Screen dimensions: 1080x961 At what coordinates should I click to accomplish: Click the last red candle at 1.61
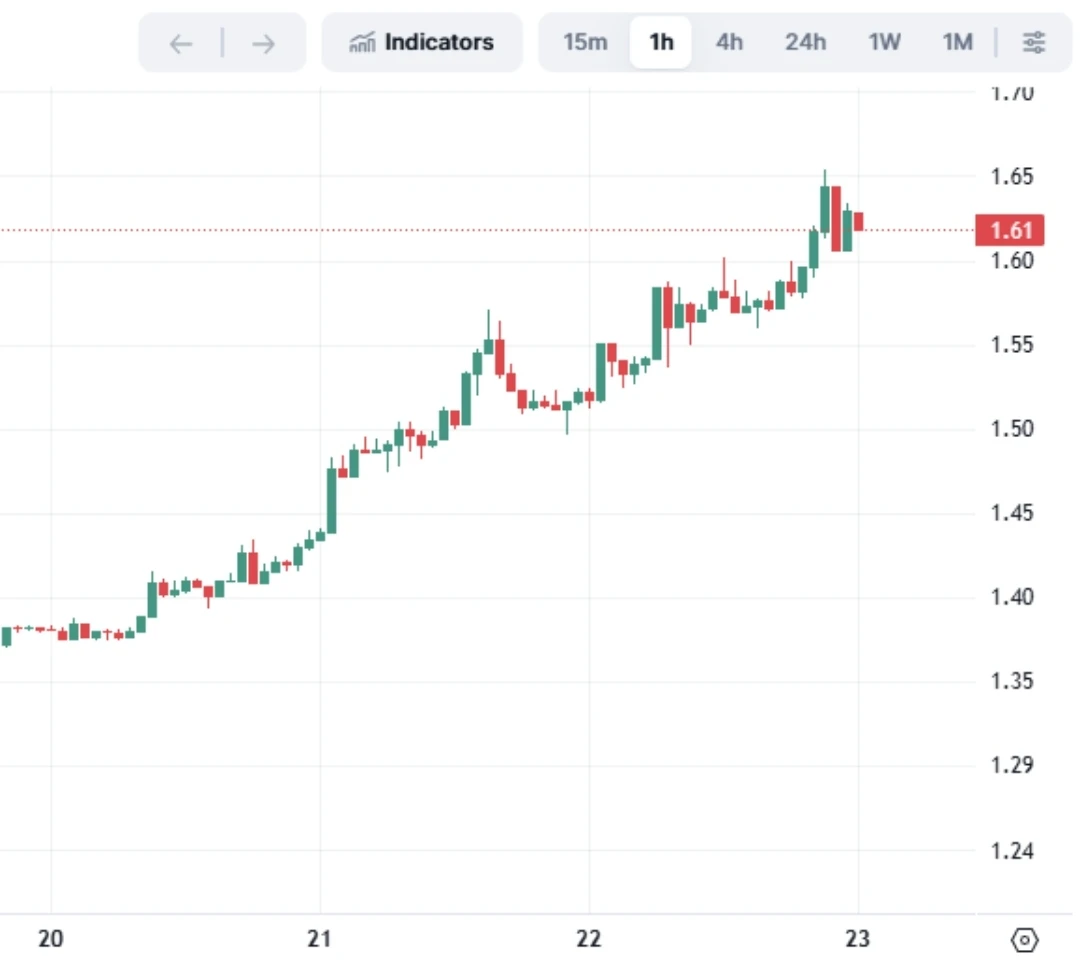point(858,221)
